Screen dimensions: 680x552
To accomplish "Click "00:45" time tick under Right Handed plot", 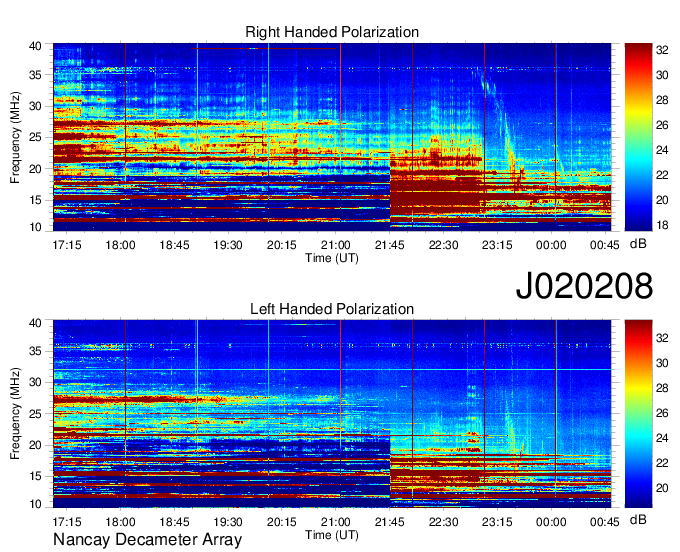I will 605,245.
